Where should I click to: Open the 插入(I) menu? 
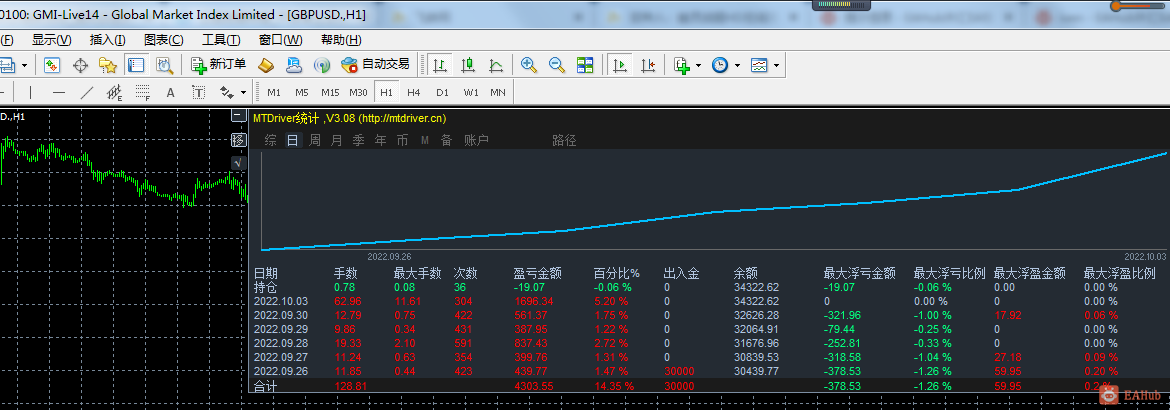[107, 40]
